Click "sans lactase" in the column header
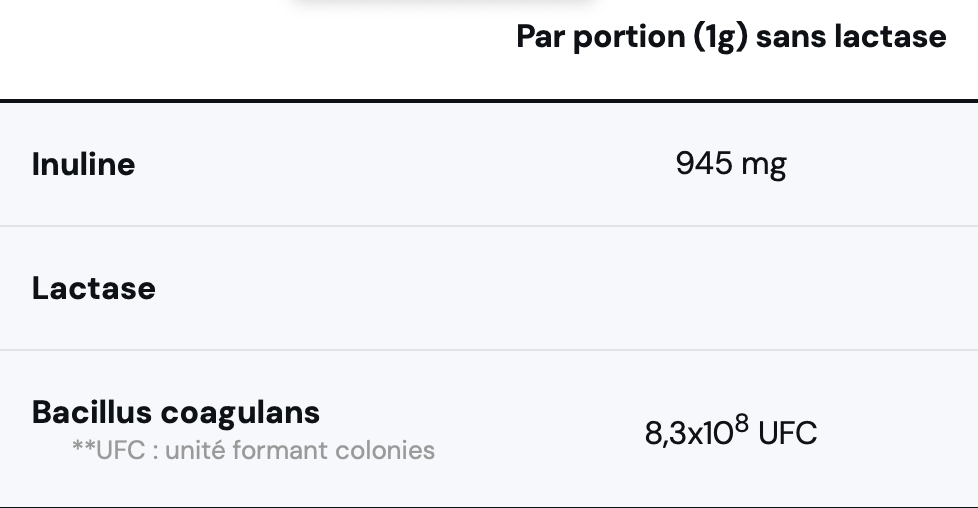The width and height of the screenshot is (978, 508). (851, 37)
